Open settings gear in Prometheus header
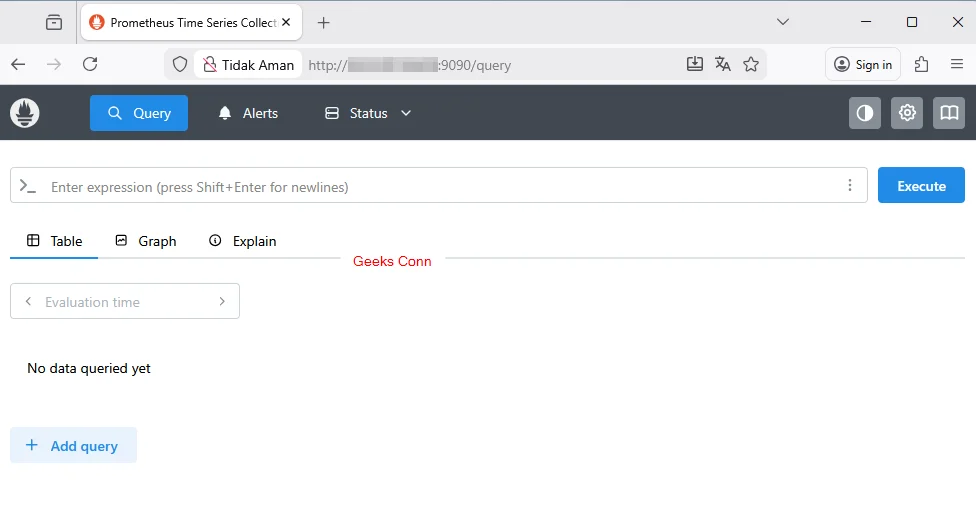This screenshot has height=511, width=976. tap(907, 113)
